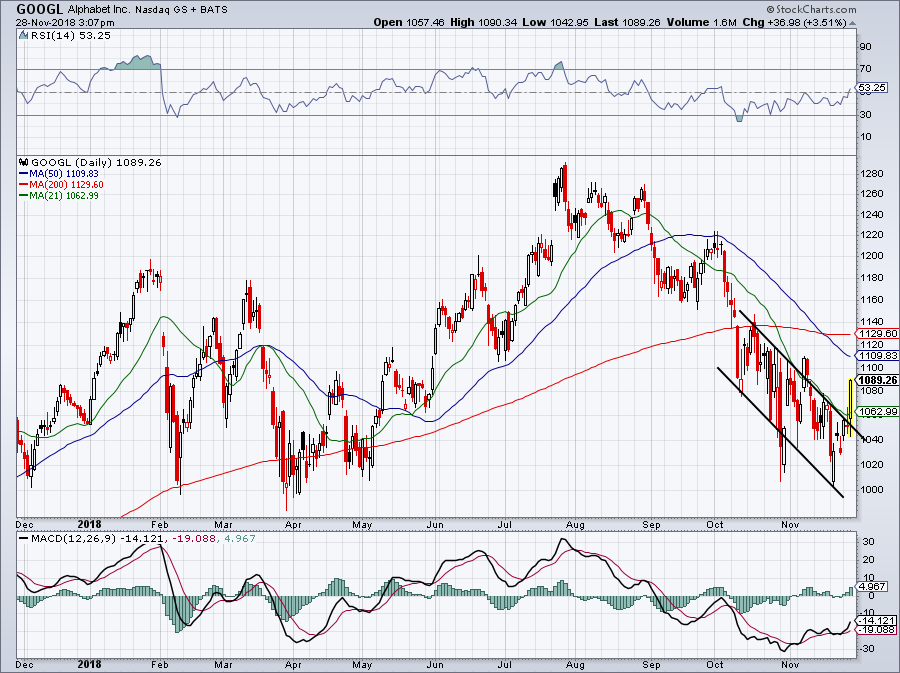Viewport: 900px width, 673px height.
Task: Click the 4.967 tag on MACD axis
Action: coord(873,586)
